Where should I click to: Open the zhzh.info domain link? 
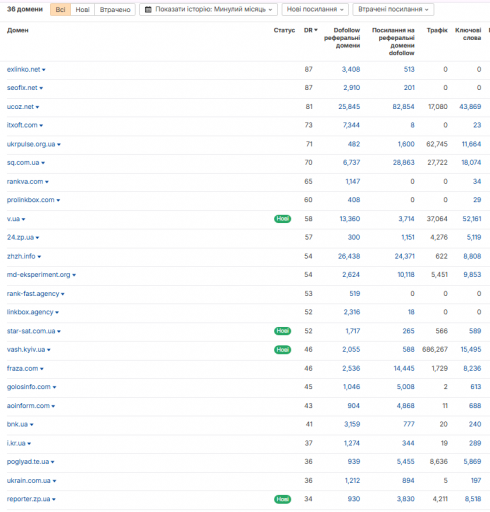point(21,256)
